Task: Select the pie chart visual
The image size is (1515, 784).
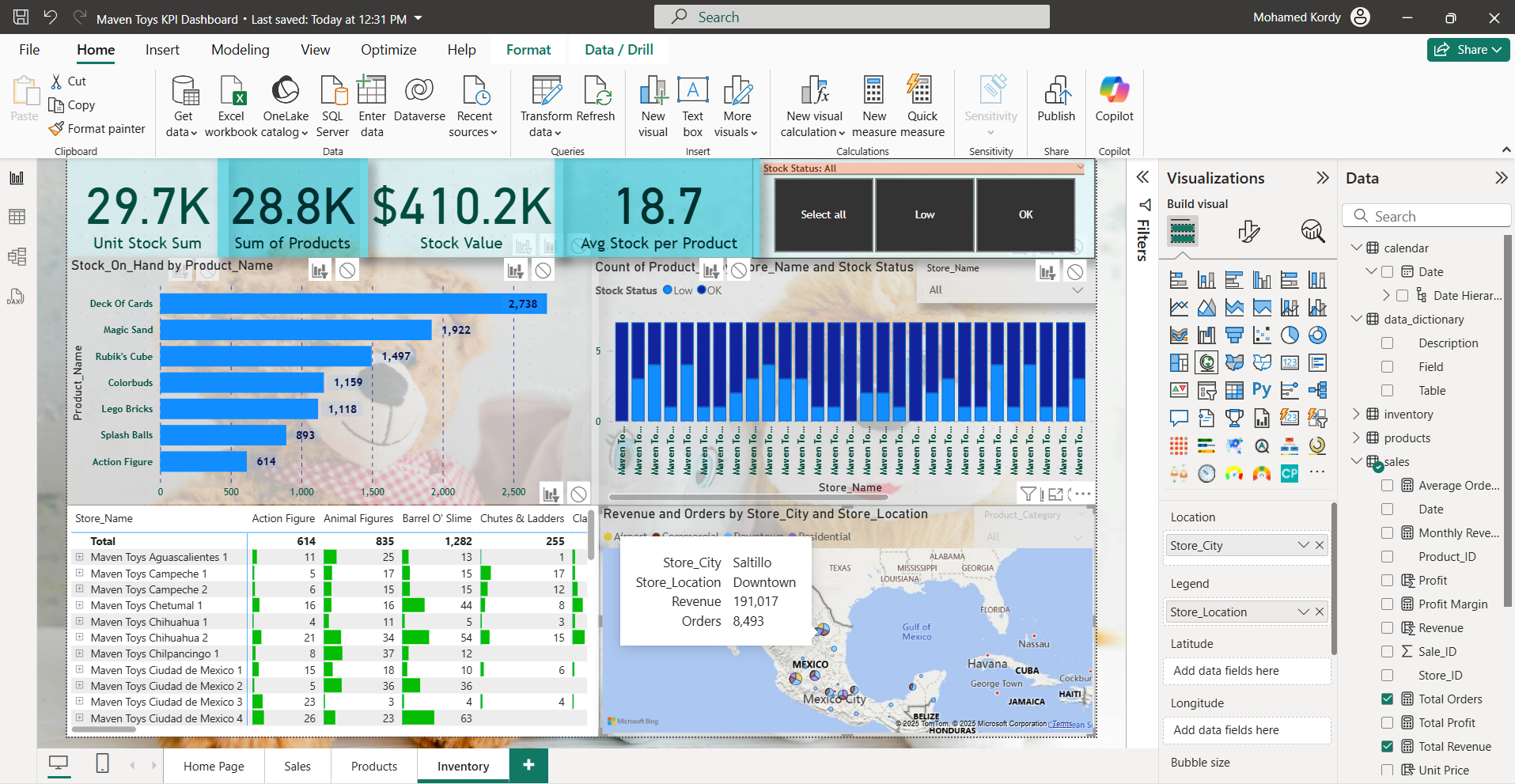Action: [1290, 335]
